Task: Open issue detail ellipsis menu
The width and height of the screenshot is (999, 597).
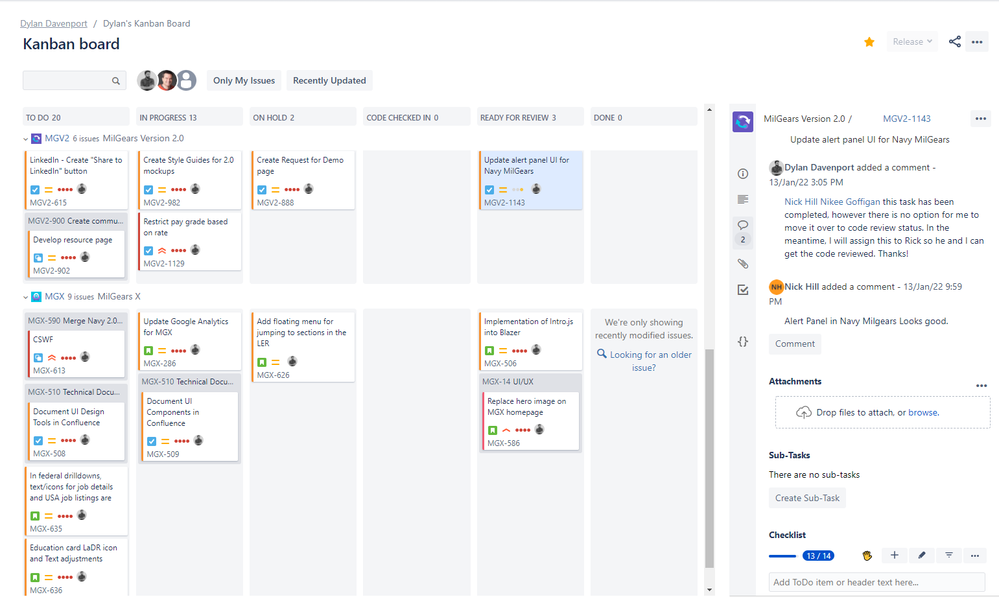Action: point(981,119)
